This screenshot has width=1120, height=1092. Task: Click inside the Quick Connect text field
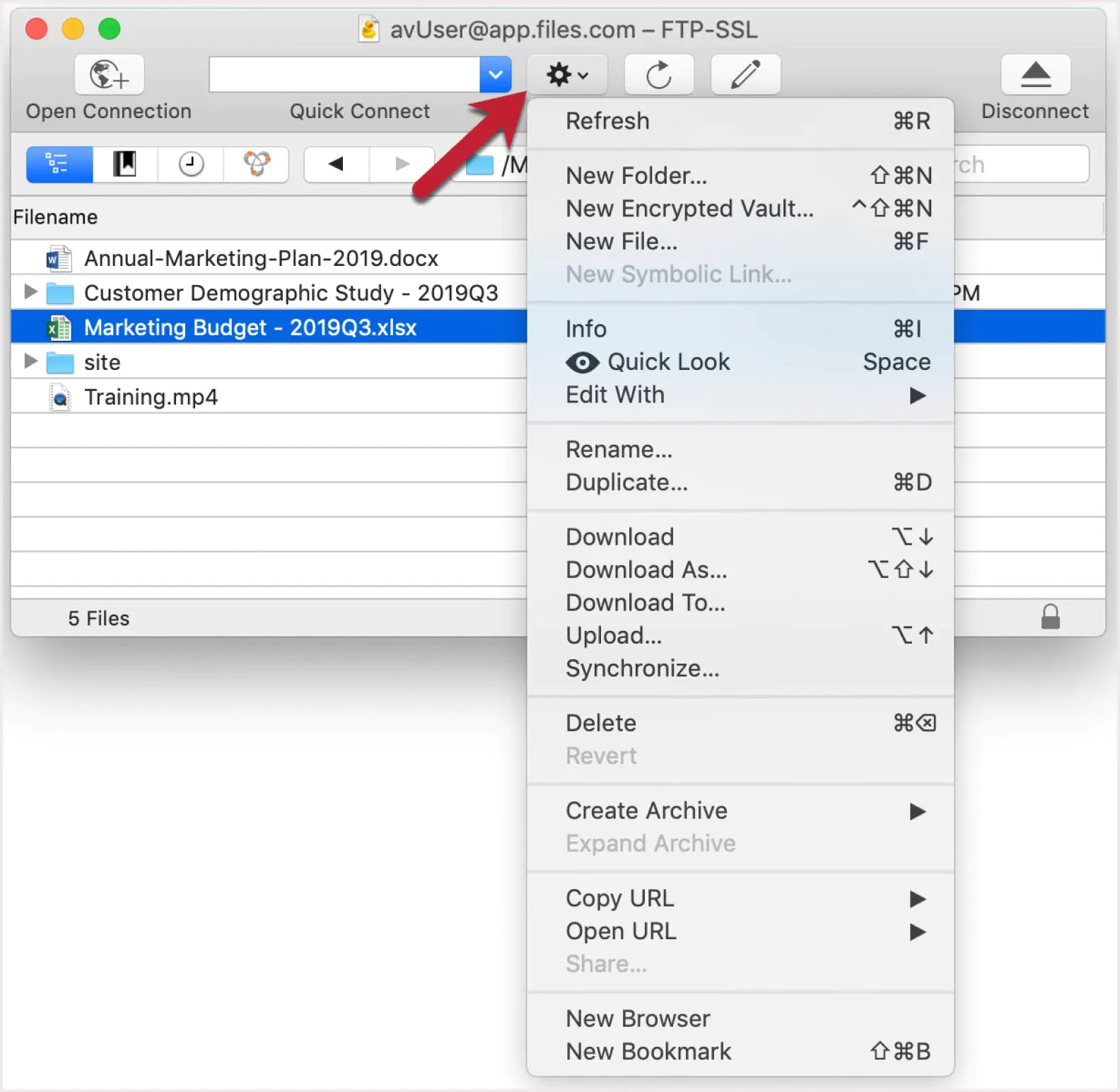point(344,74)
